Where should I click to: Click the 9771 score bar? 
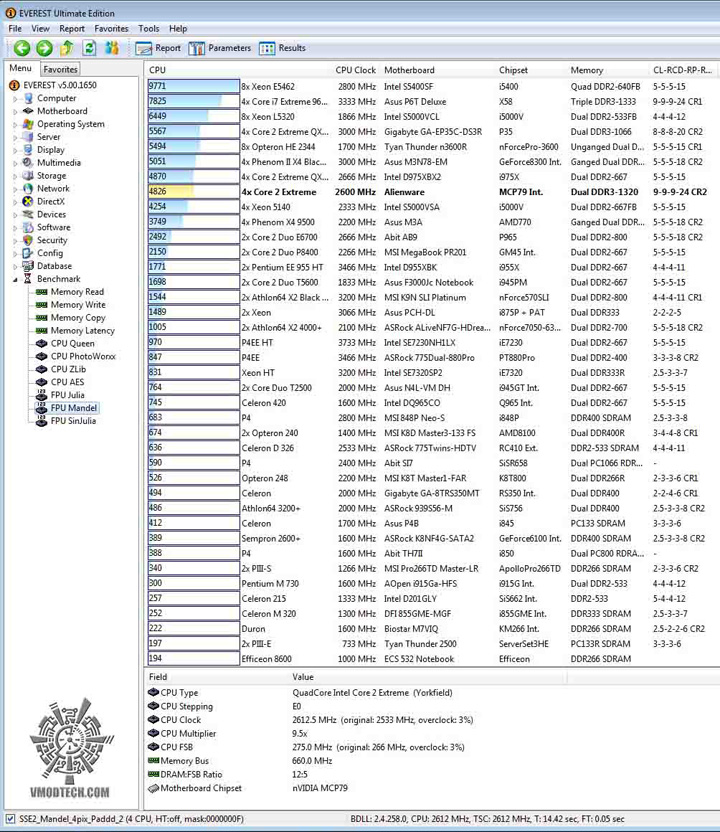pos(194,86)
